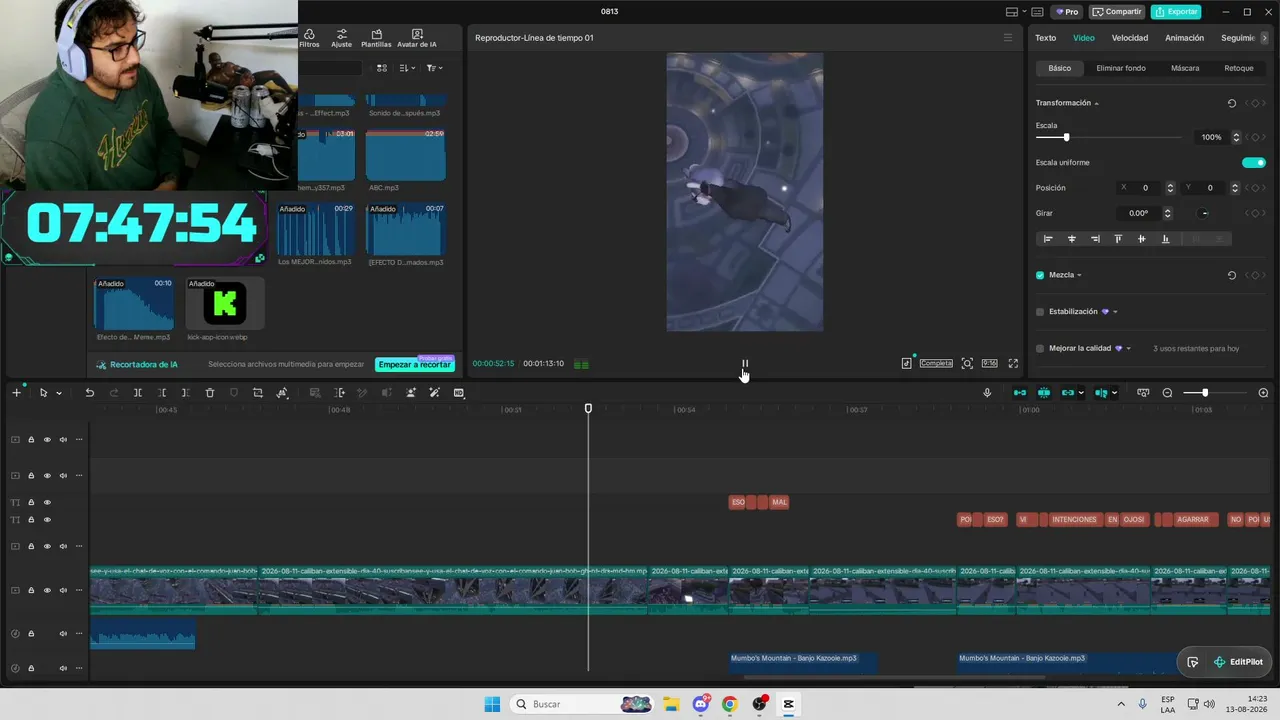Toggle the main track magnet in the timeline

pyautogui.click(x=1020, y=393)
